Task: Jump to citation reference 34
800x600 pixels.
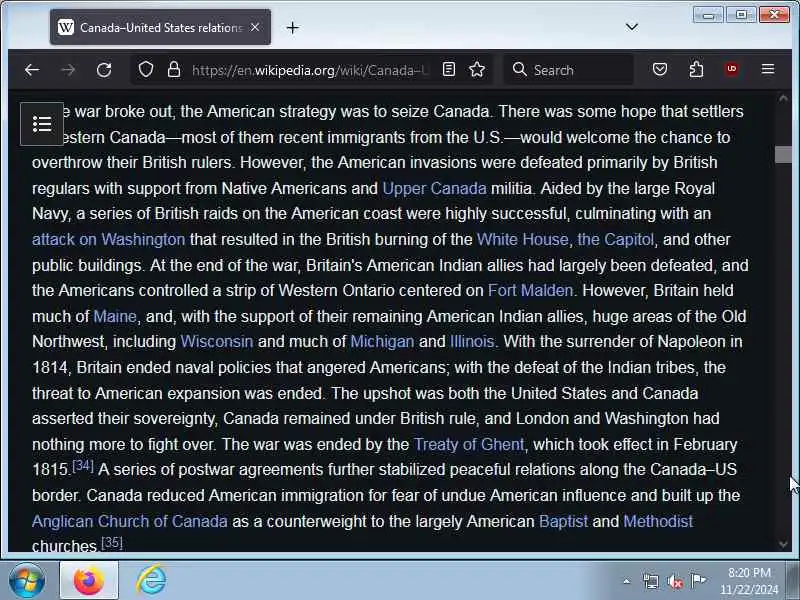Action: (83, 465)
